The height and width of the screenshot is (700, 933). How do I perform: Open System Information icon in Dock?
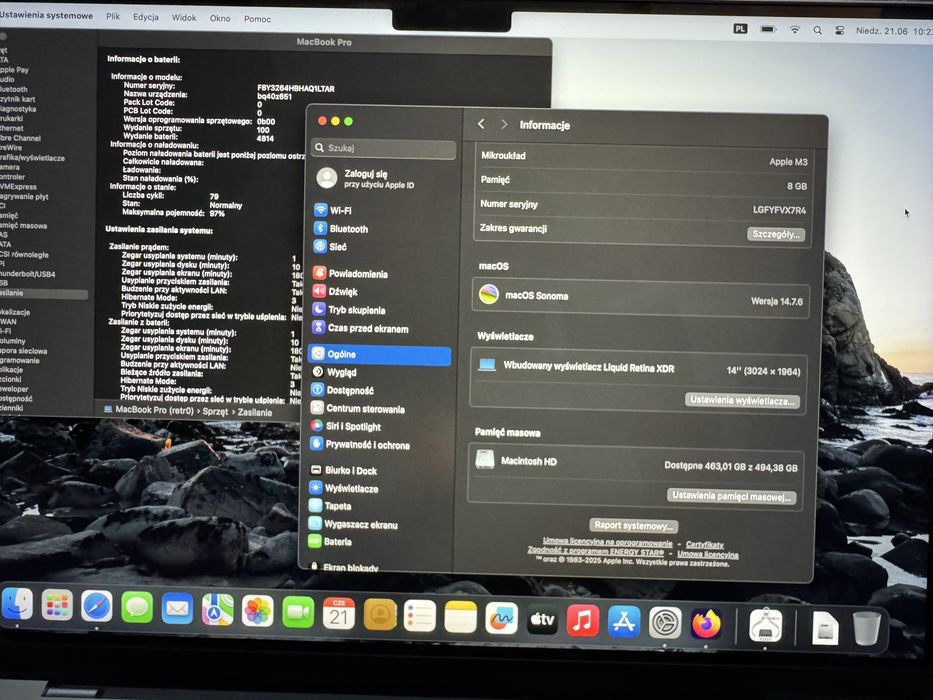pos(765,625)
